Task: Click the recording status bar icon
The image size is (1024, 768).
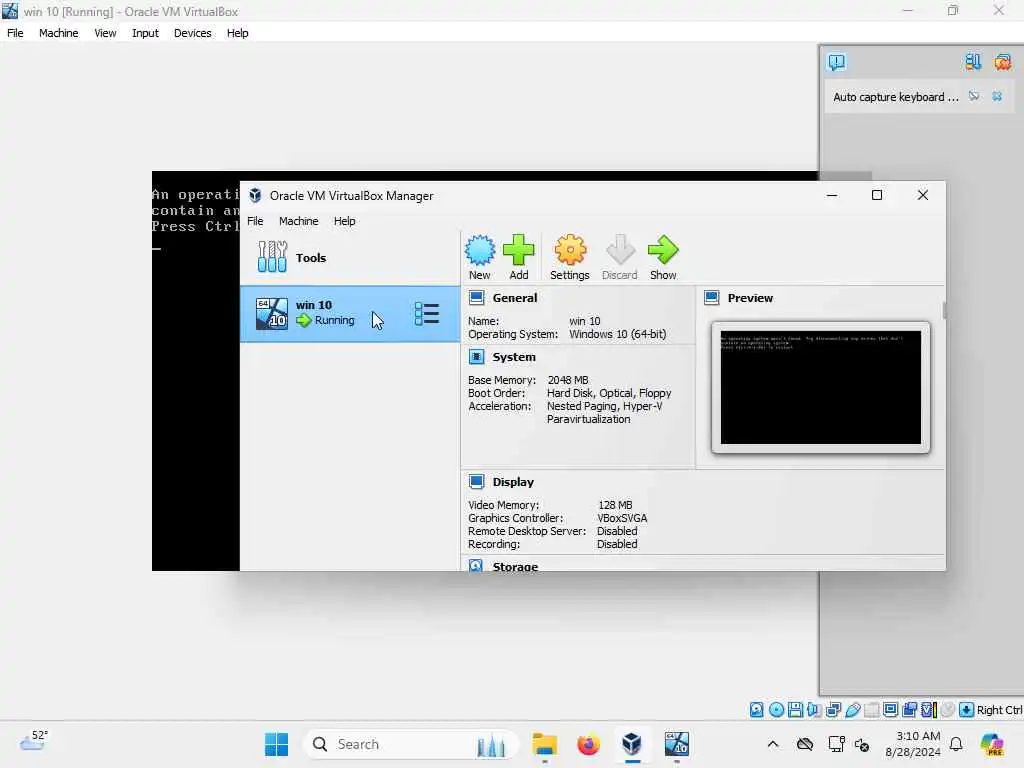Action: (x=910, y=710)
